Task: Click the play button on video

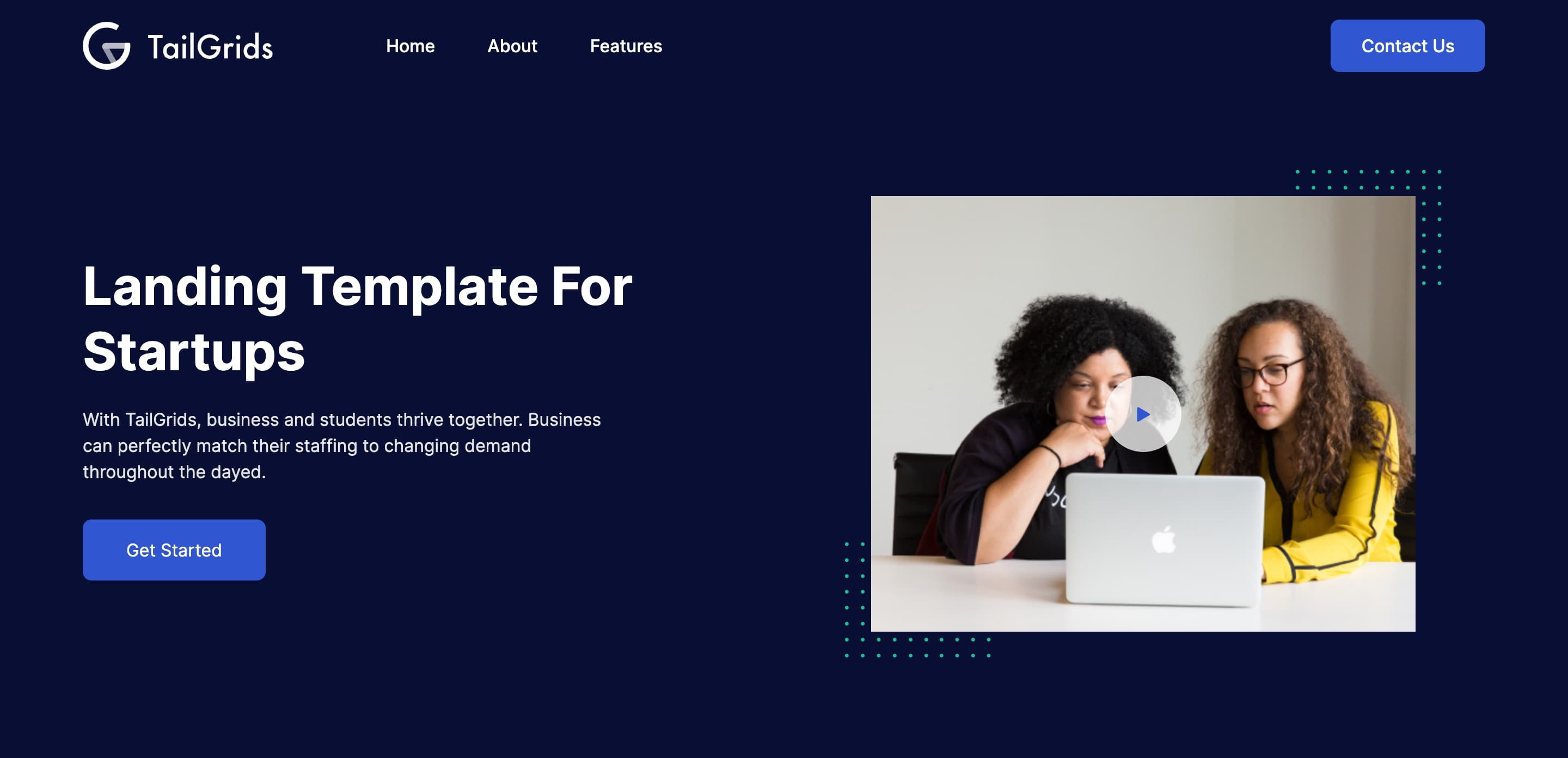Action: click(1143, 413)
